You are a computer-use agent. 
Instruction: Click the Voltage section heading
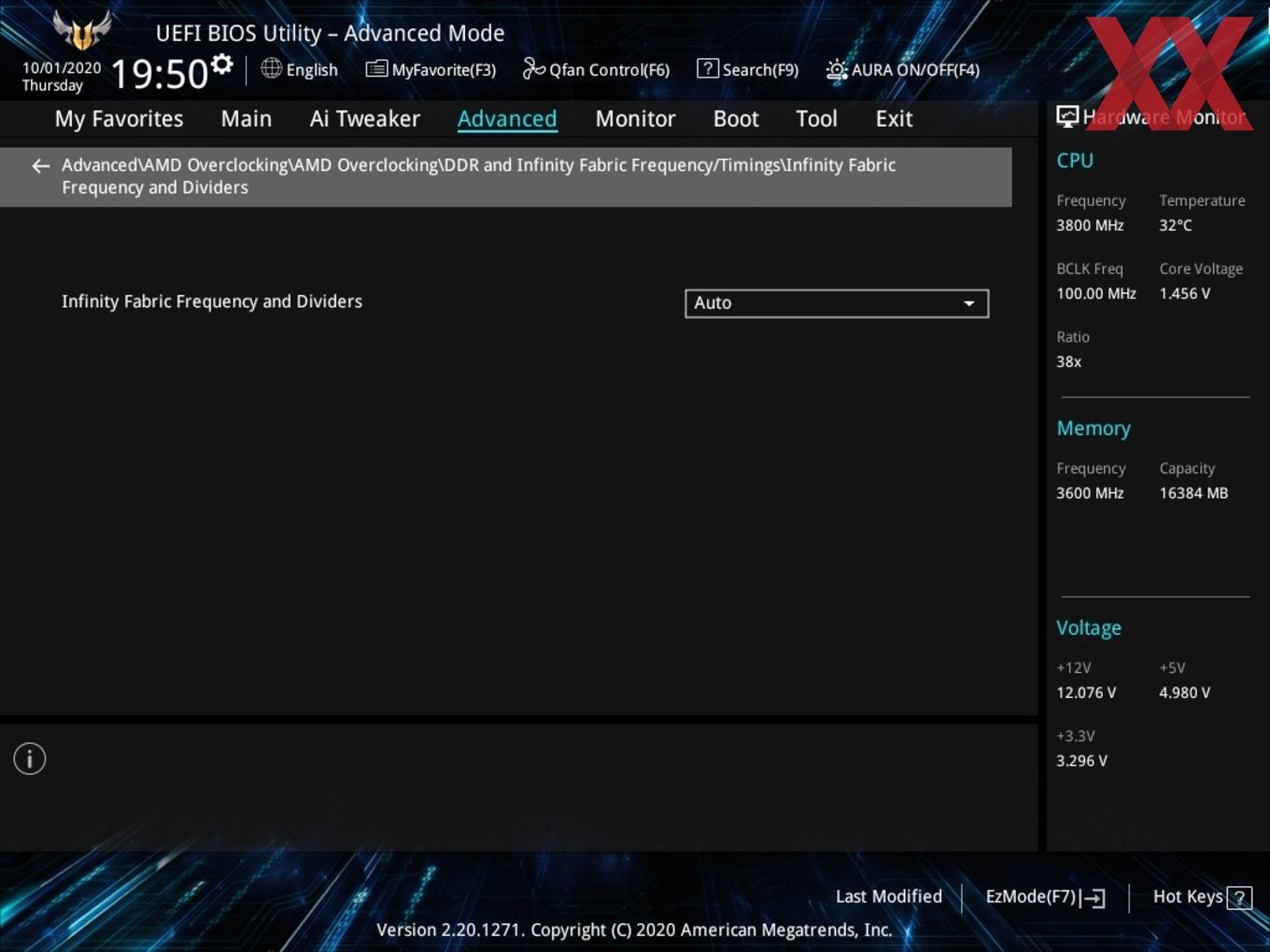tap(1089, 628)
